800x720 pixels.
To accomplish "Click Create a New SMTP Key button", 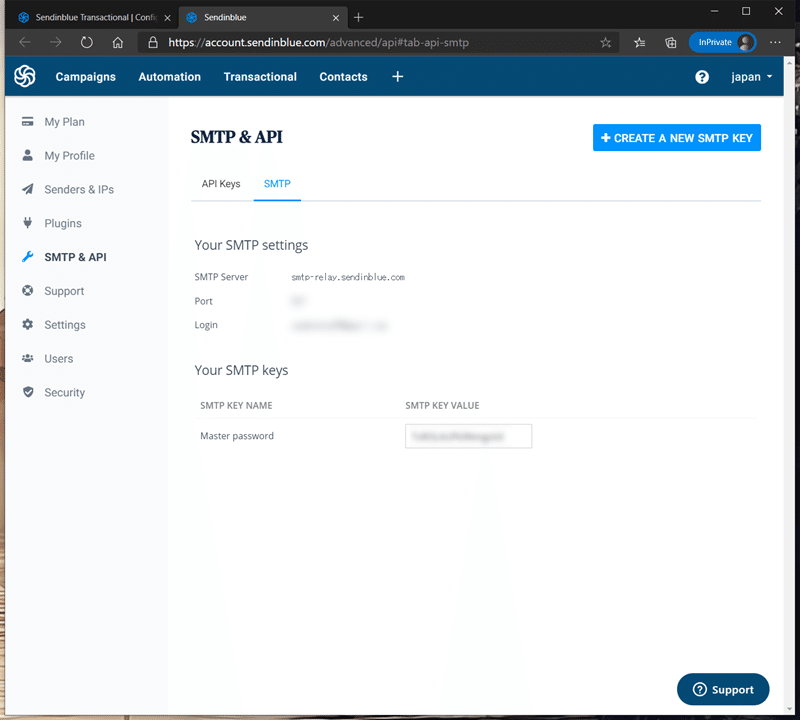I will (x=677, y=138).
